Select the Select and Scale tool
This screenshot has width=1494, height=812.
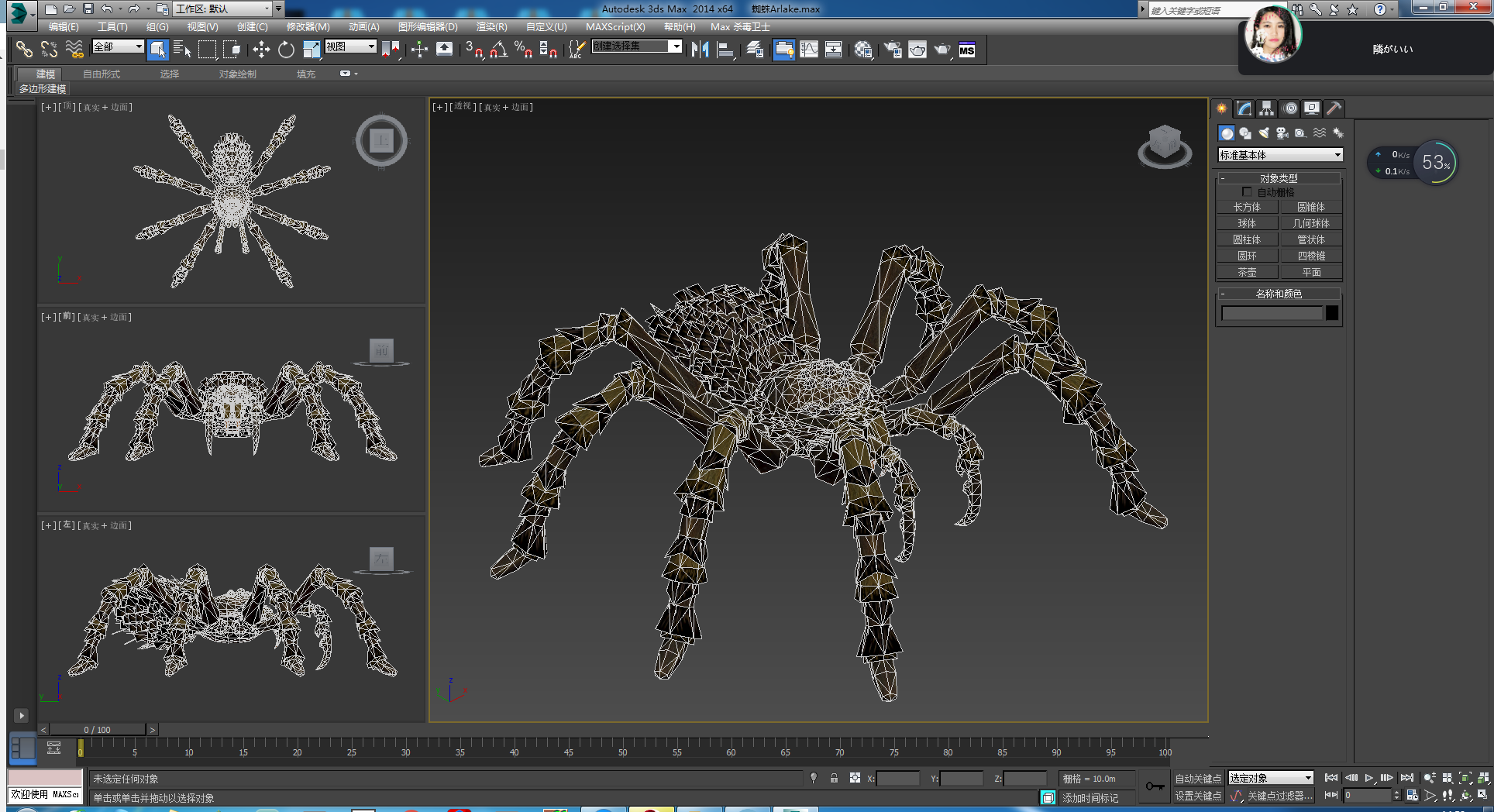(311, 50)
